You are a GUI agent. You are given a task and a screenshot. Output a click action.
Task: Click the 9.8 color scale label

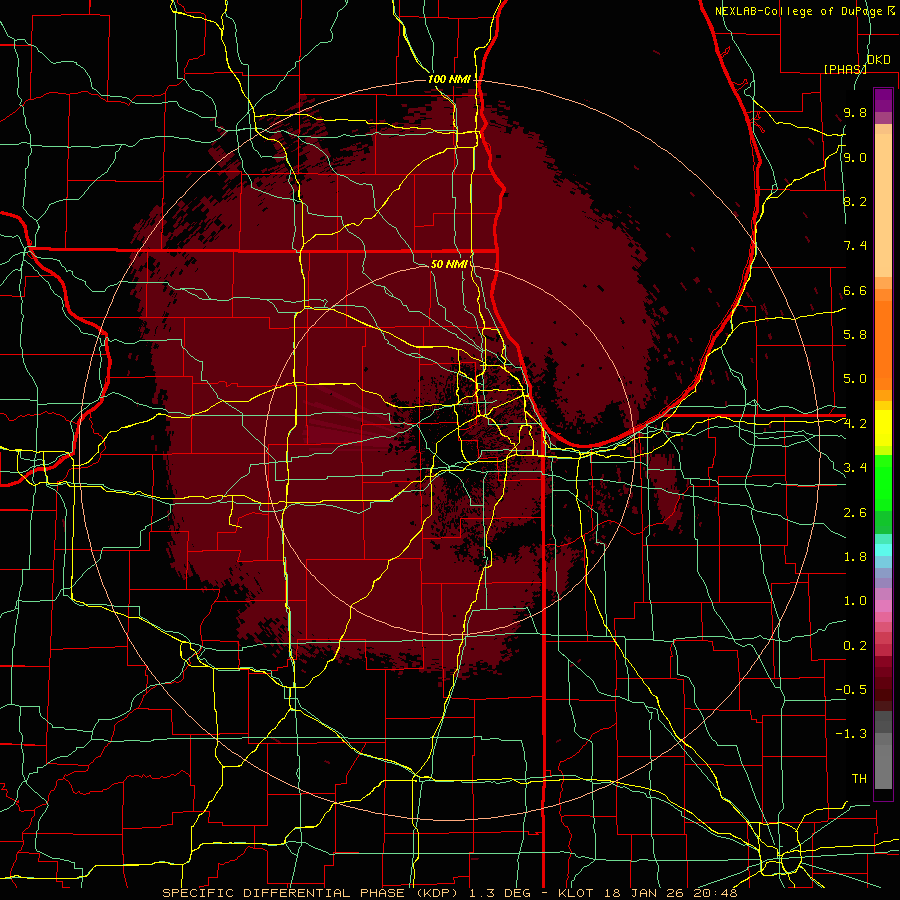pos(855,112)
